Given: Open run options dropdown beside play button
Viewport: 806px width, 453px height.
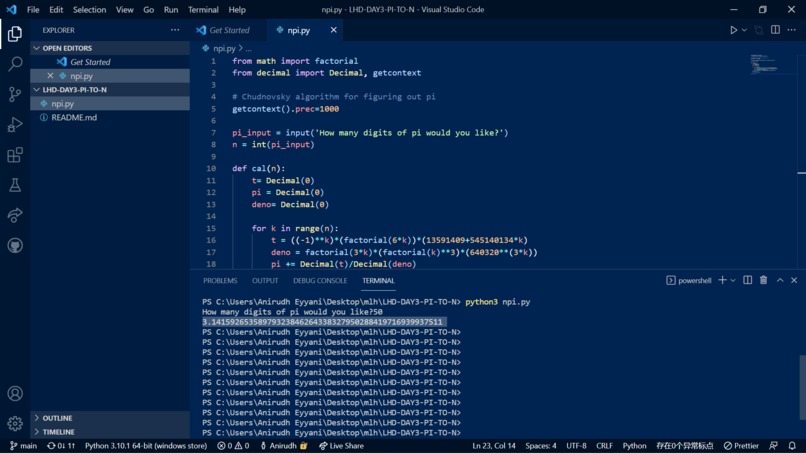Looking at the screenshot, I should [744, 30].
